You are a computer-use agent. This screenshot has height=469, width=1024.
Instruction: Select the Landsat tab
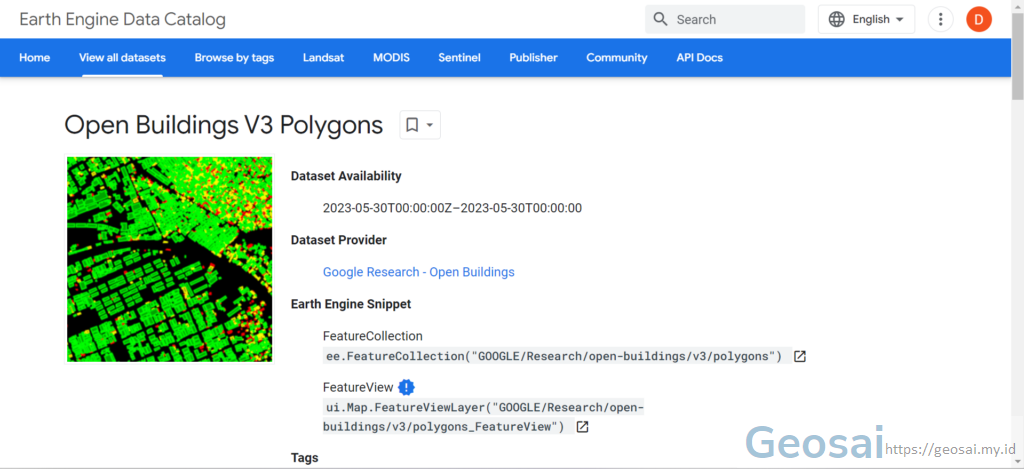coord(323,57)
